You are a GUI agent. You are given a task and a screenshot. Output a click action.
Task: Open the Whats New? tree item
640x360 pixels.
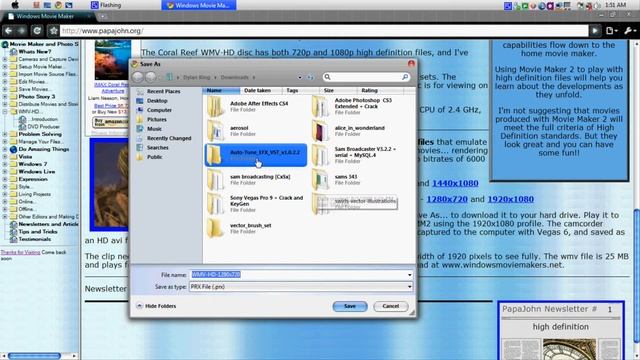35,52
